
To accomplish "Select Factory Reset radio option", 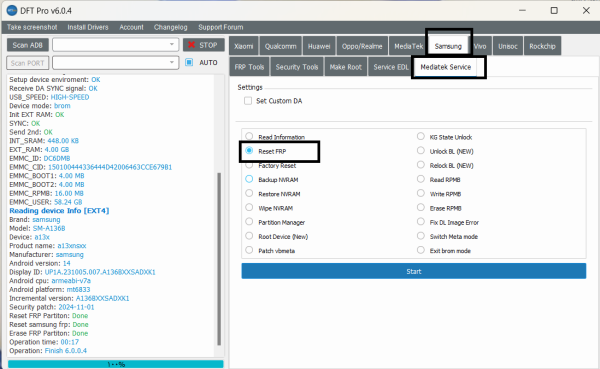I will click(249, 165).
